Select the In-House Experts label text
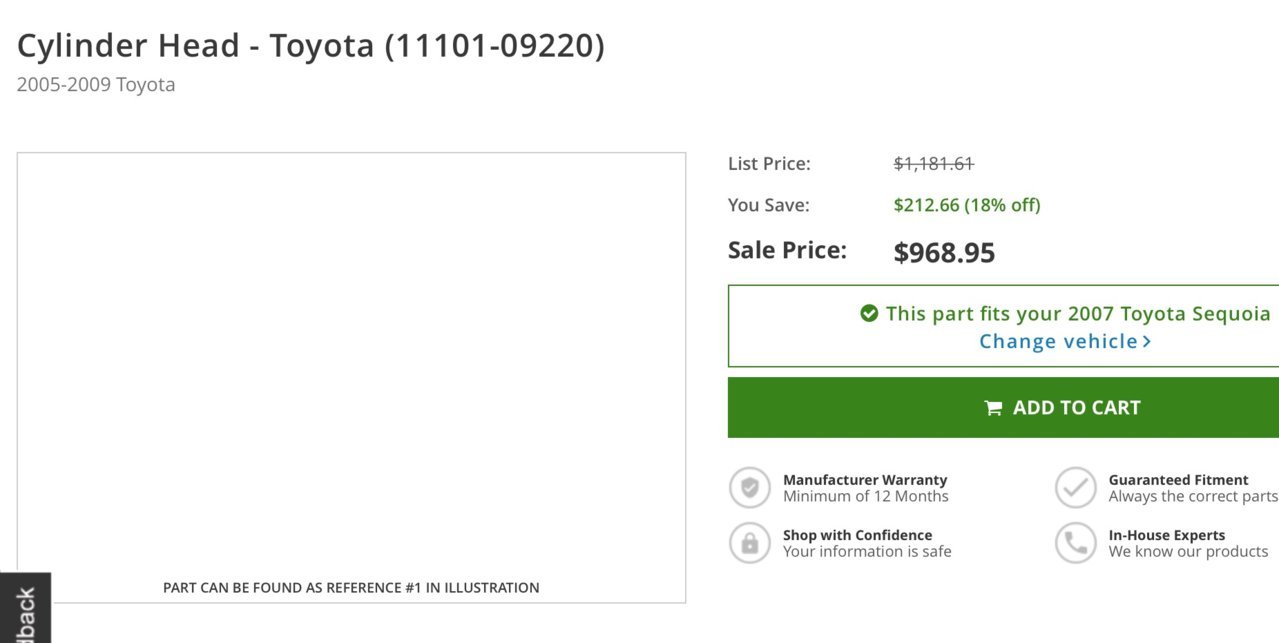The image size is (1279, 643). point(1166,535)
